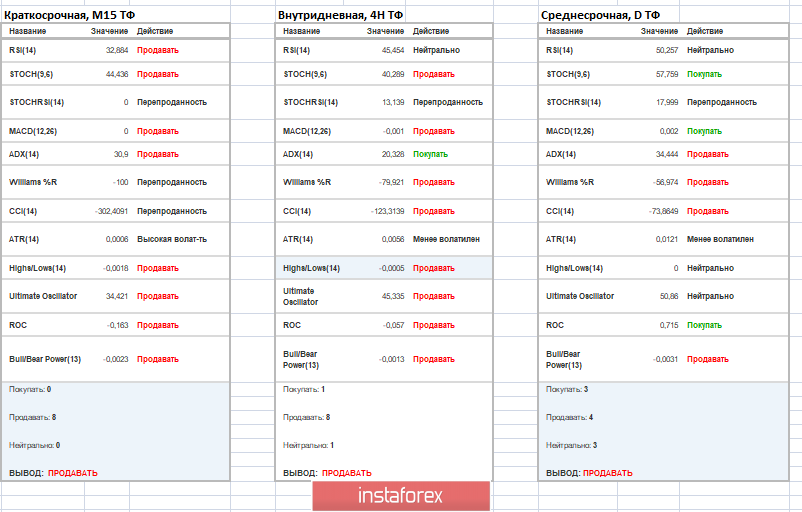
Task: Click CCI(14) value -123,3139
Action: click(x=387, y=211)
